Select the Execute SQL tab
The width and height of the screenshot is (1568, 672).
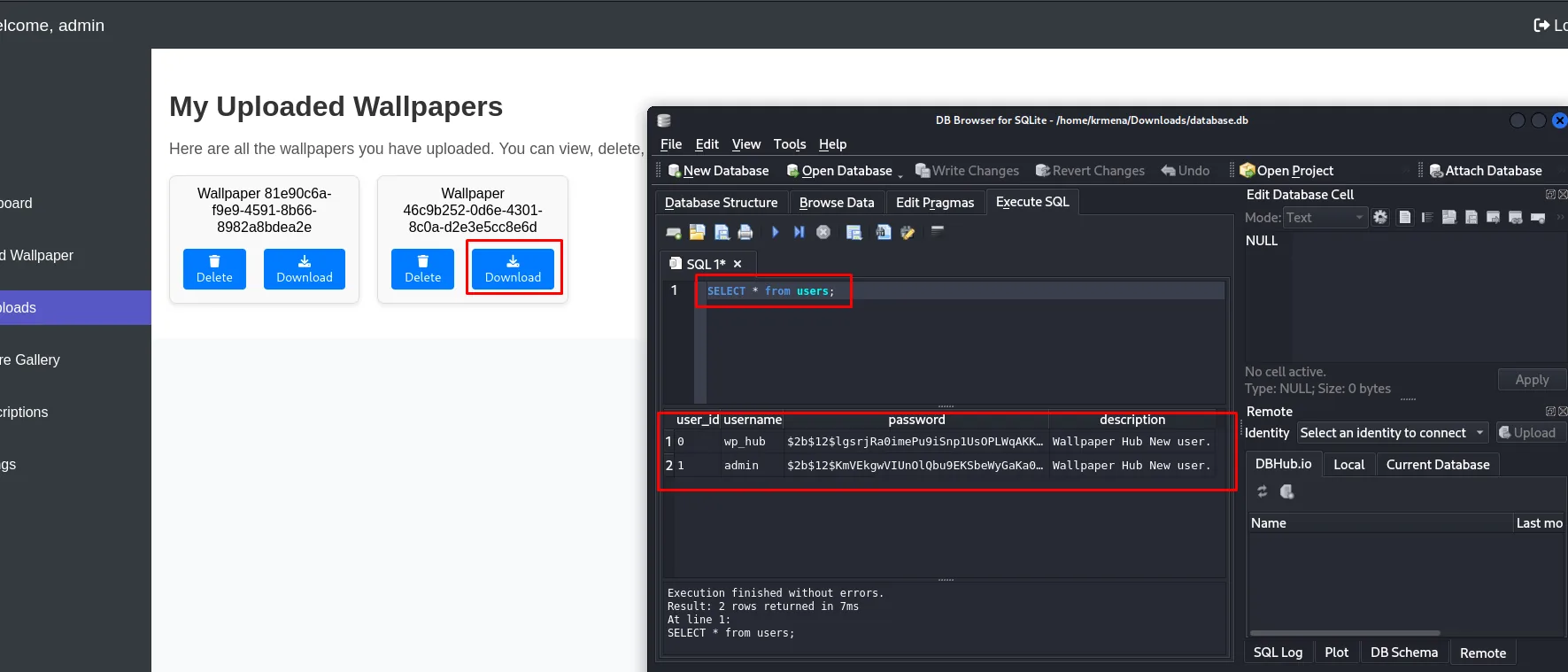[x=1032, y=202]
